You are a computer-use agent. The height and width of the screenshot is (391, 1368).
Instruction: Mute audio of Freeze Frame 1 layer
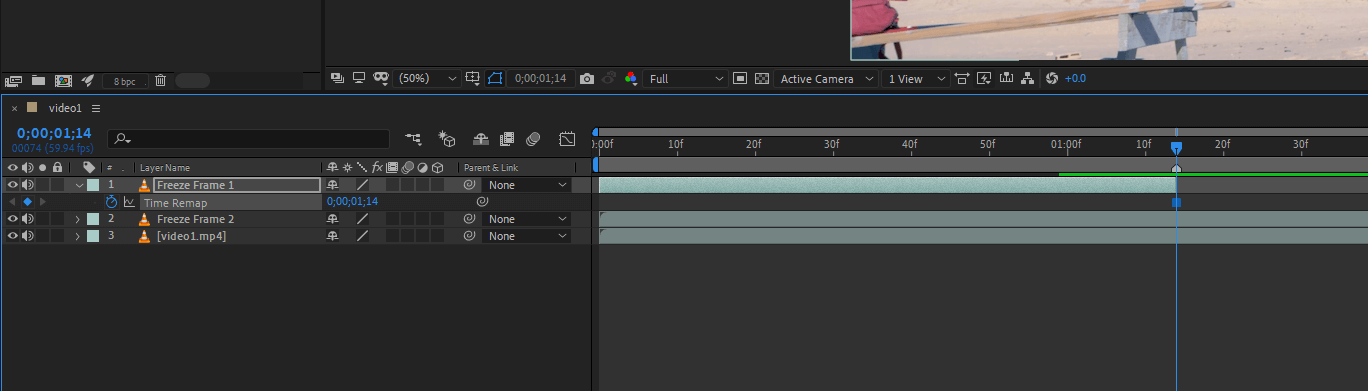[x=28, y=185]
